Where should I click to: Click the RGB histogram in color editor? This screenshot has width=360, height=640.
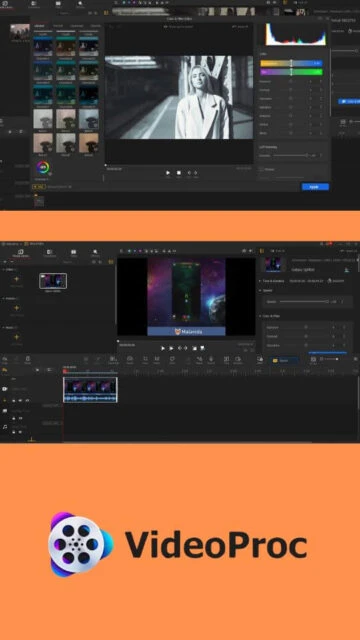[296, 34]
